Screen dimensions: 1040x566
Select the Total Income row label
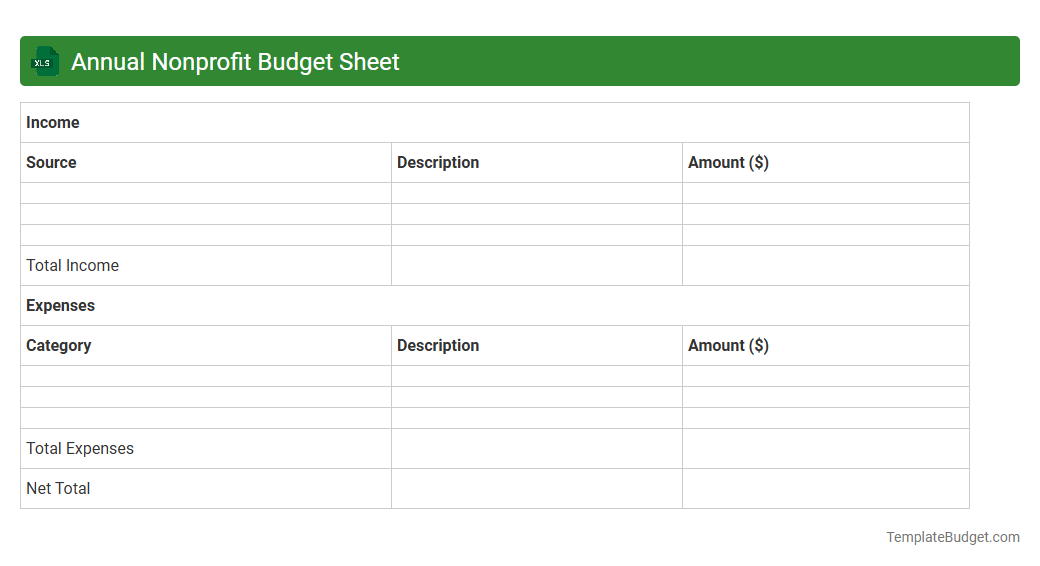point(72,265)
